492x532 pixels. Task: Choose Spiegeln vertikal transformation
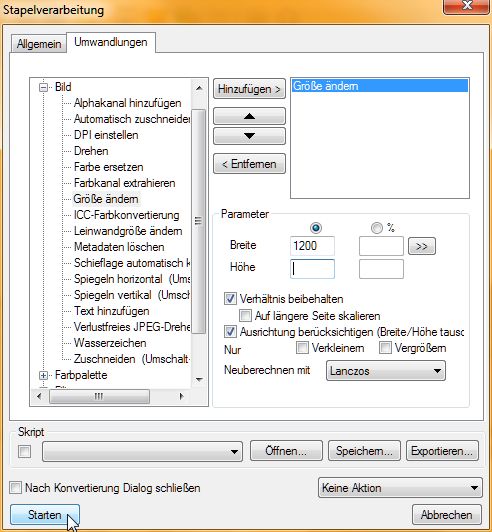132,295
